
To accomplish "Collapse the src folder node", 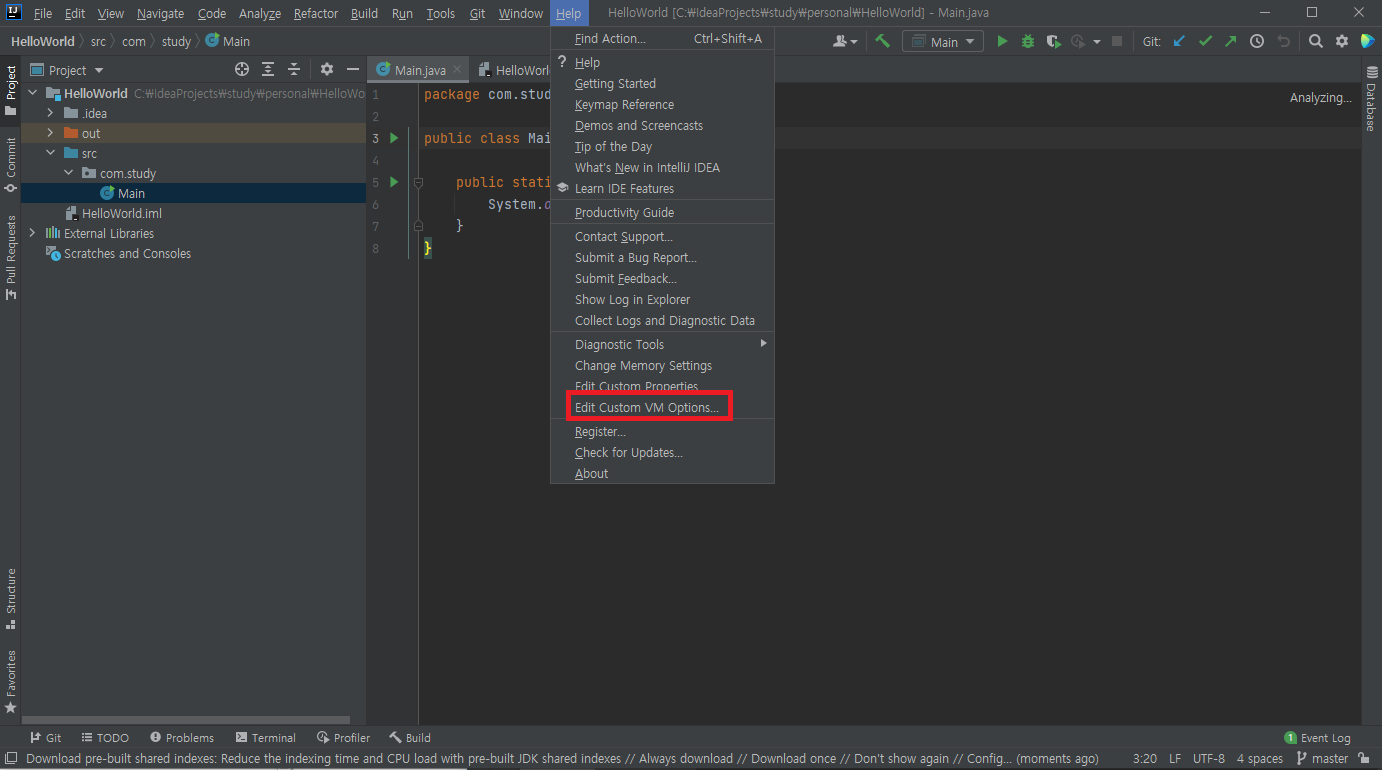I will [x=51, y=153].
